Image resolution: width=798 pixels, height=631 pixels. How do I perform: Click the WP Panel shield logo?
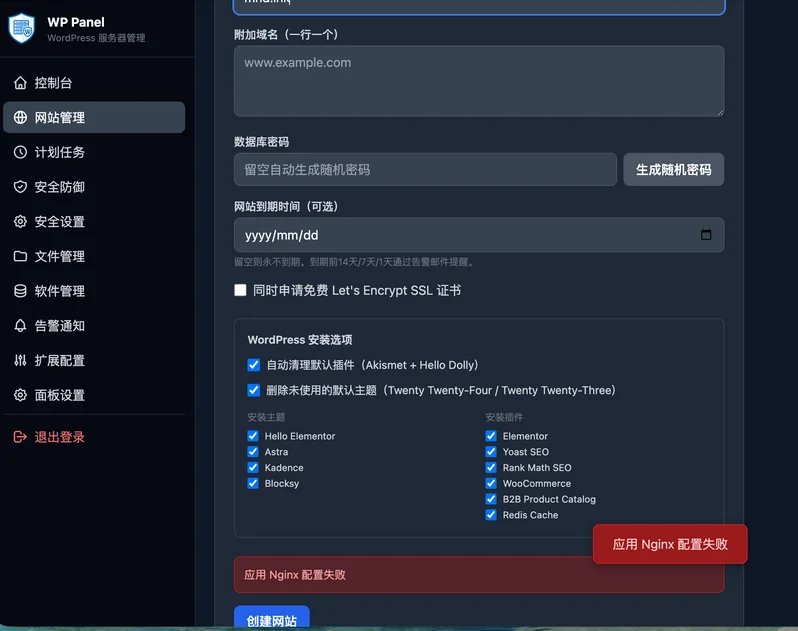(x=21, y=28)
